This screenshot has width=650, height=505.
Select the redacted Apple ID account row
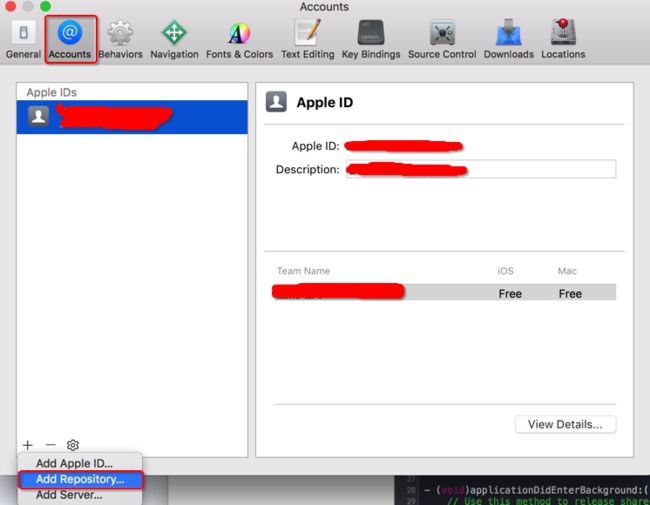tap(132, 117)
